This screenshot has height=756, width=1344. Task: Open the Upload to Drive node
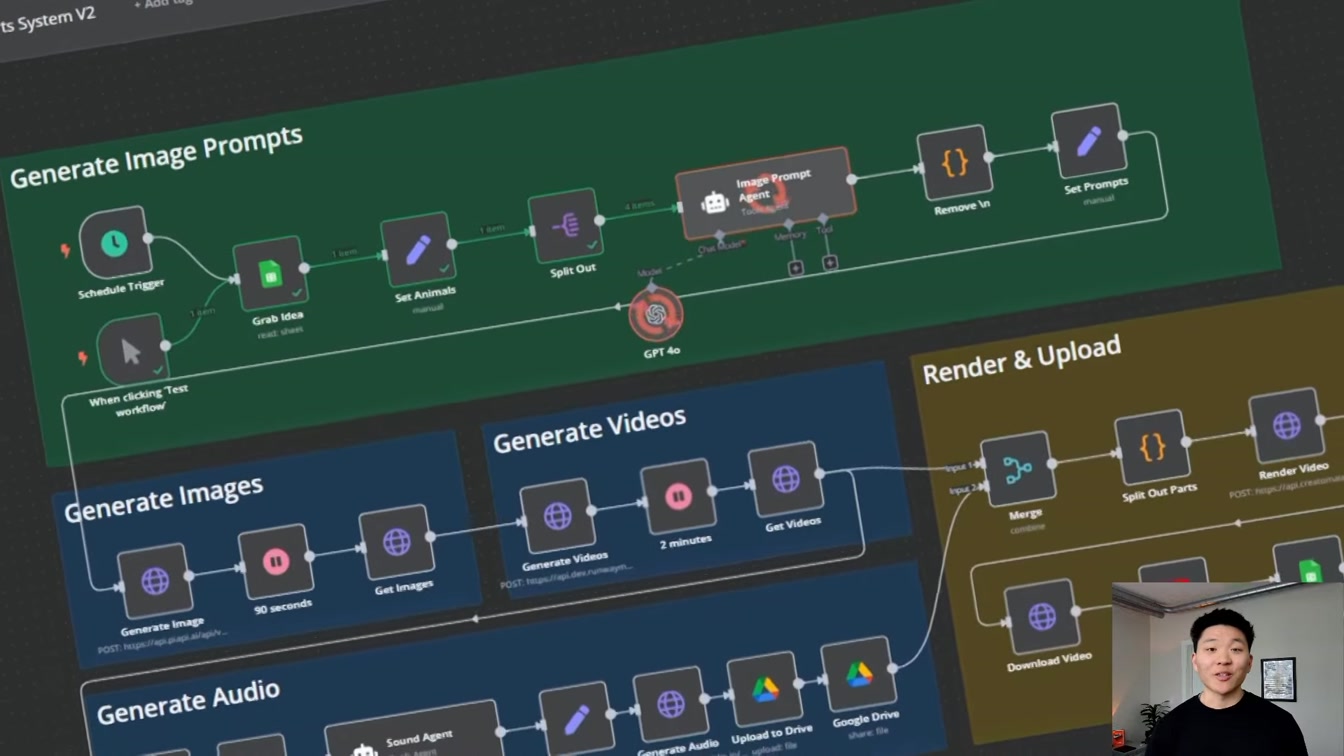coord(765,689)
